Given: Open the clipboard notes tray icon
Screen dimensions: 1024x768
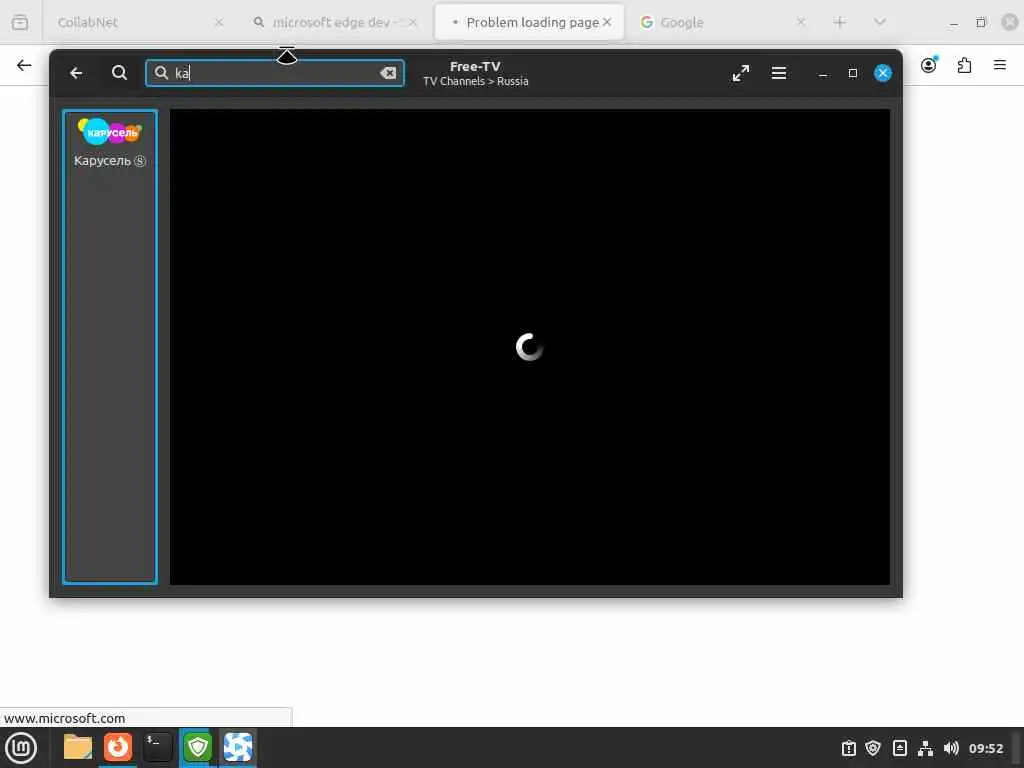Looking at the screenshot, I should 900,748.
